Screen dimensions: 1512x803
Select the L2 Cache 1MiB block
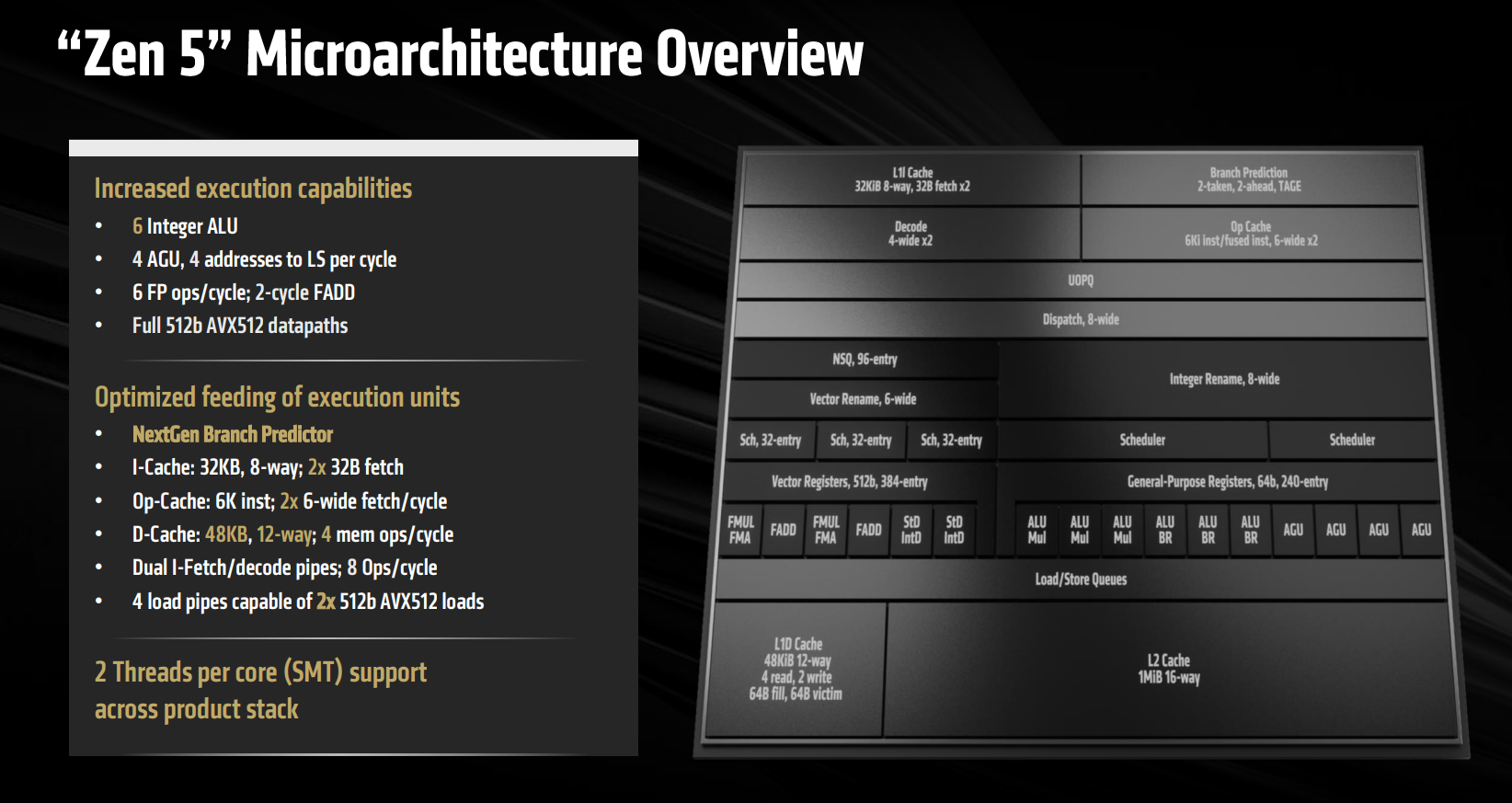click(1169, 669)
